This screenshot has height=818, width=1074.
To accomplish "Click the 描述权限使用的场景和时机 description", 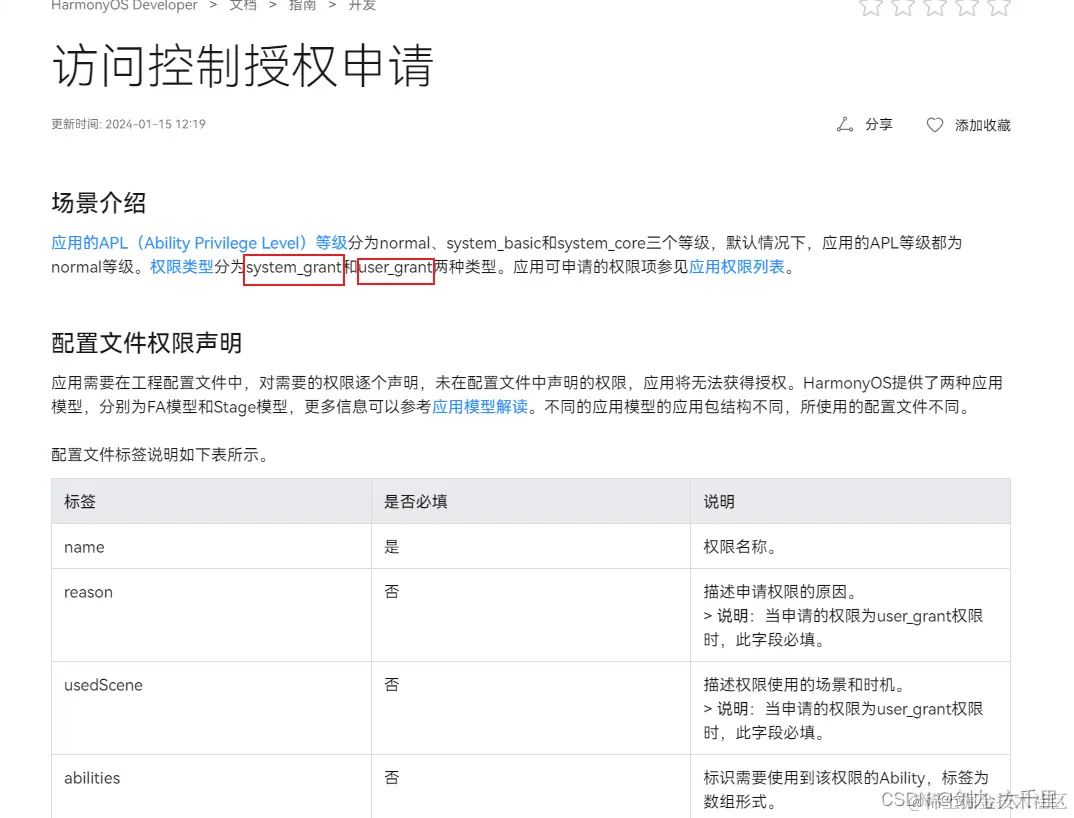I will click(804, 685).
